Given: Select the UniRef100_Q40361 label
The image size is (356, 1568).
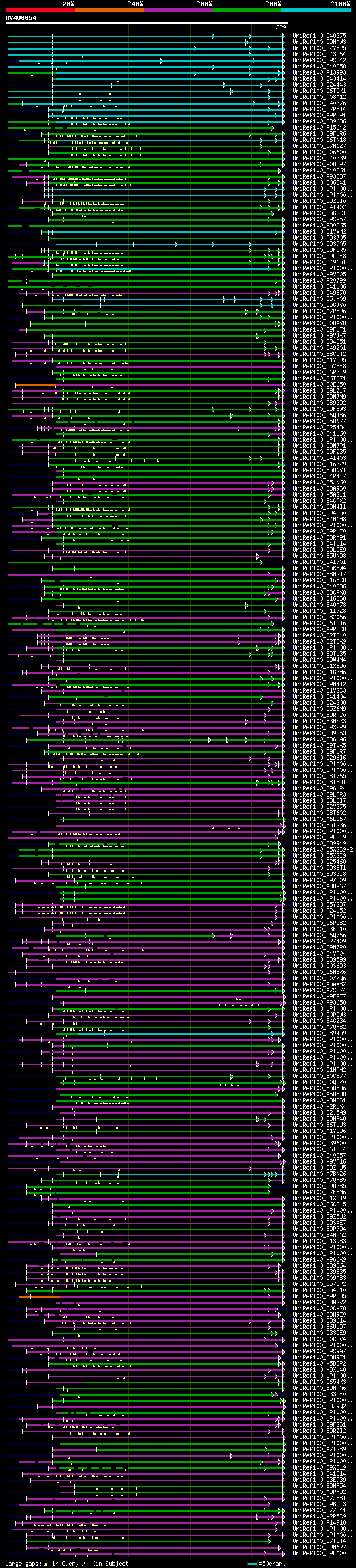Looking at the screenshot, I should pyautogui.click(x=319, y=170).
